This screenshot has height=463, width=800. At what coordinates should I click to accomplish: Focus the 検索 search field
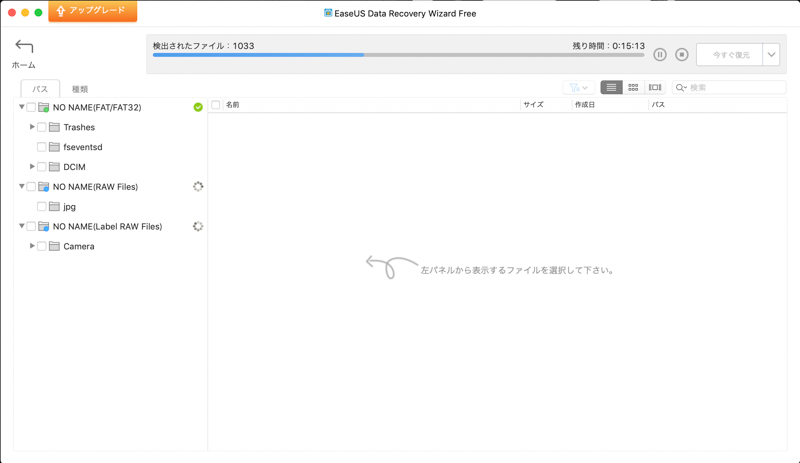[x=729, y=88]
